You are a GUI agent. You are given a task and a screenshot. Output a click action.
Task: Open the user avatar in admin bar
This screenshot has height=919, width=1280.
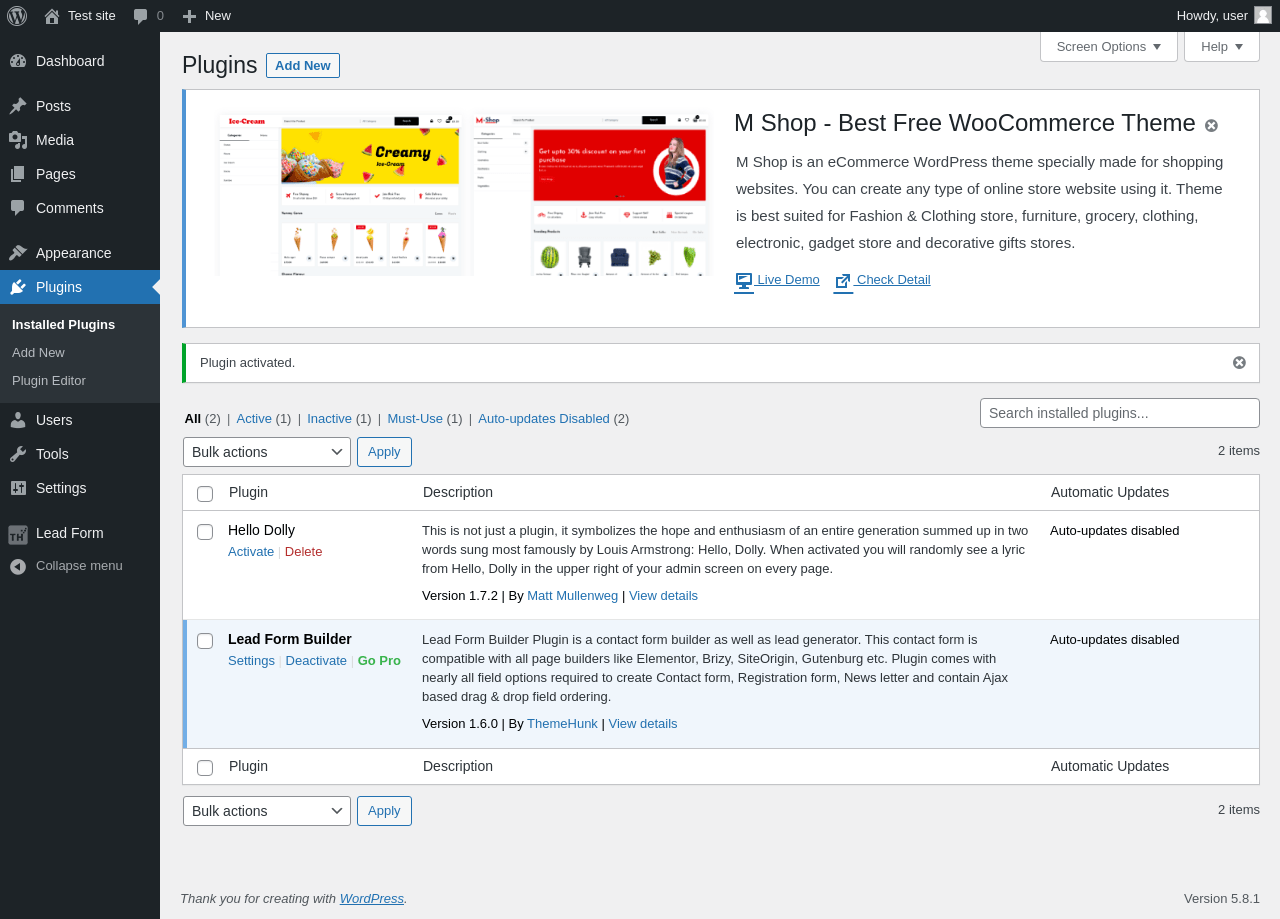pyautogui.click(x=1263, y=15)
